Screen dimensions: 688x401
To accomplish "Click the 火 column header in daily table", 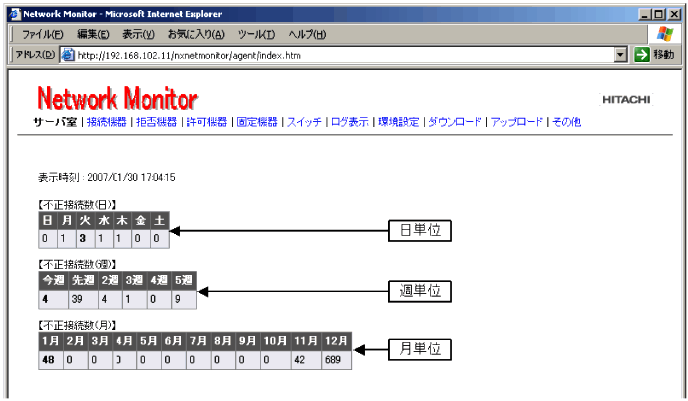I will click(x=85, y=220).
